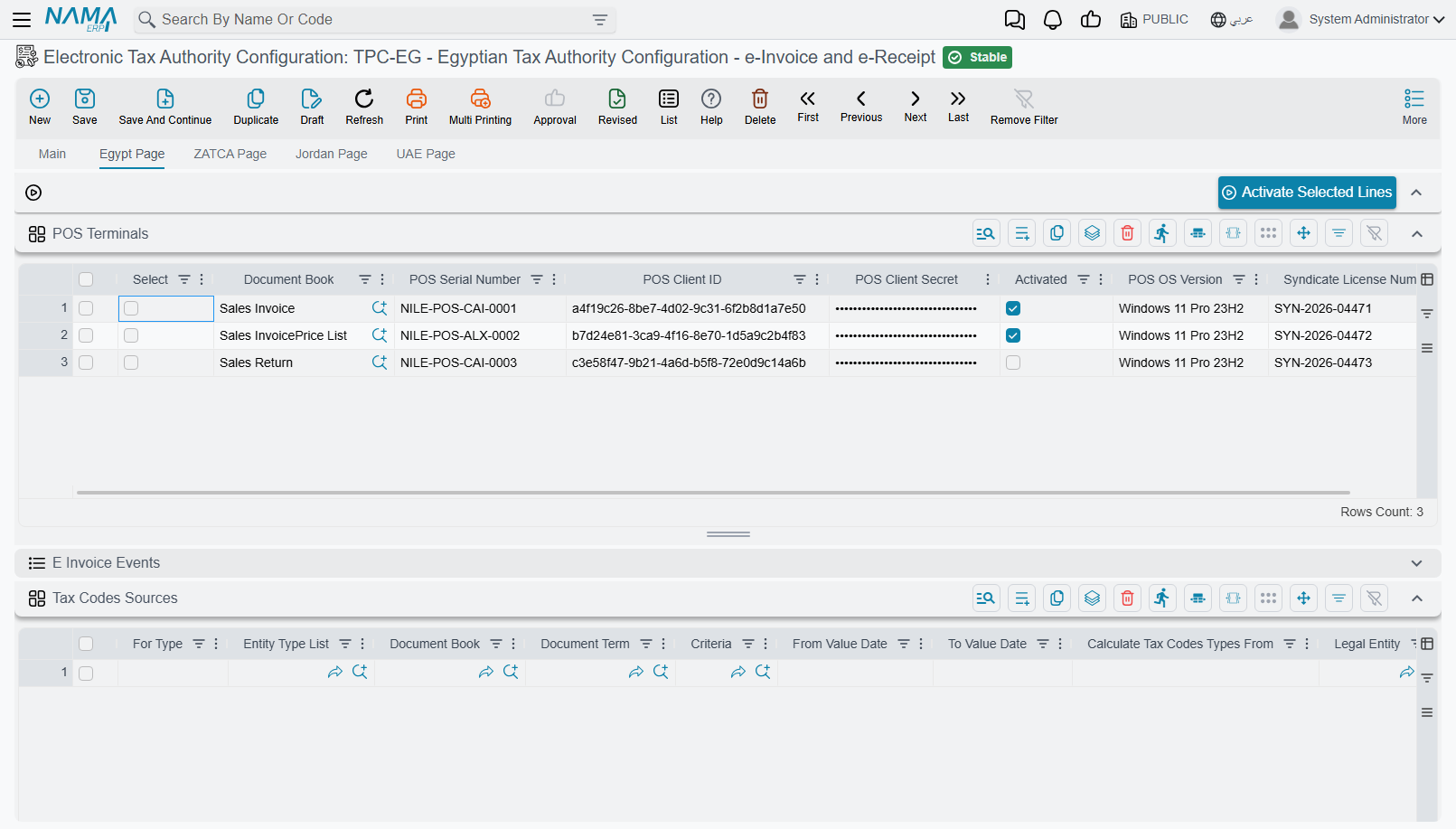Open the List view
Screen dimensions: 1456x829
click(x=669, y=107)
